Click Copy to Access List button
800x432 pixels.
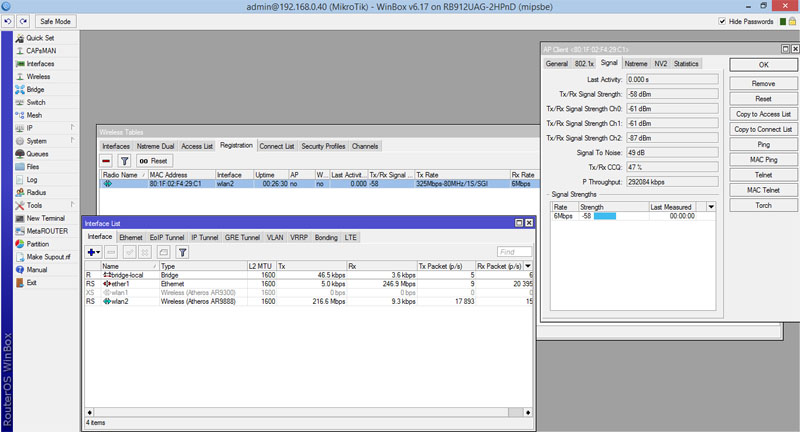tap(763, 114)
